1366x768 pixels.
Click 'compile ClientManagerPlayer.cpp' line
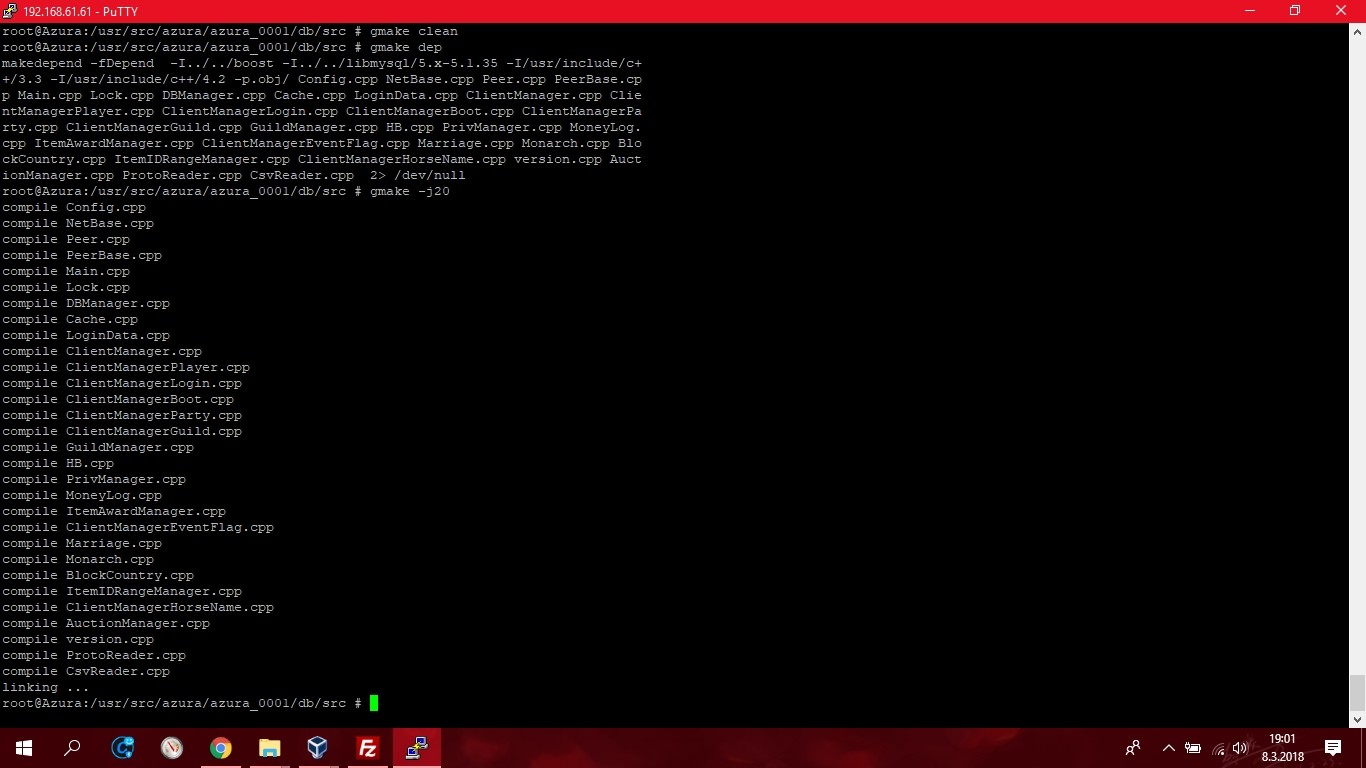(x=126, y=367)
